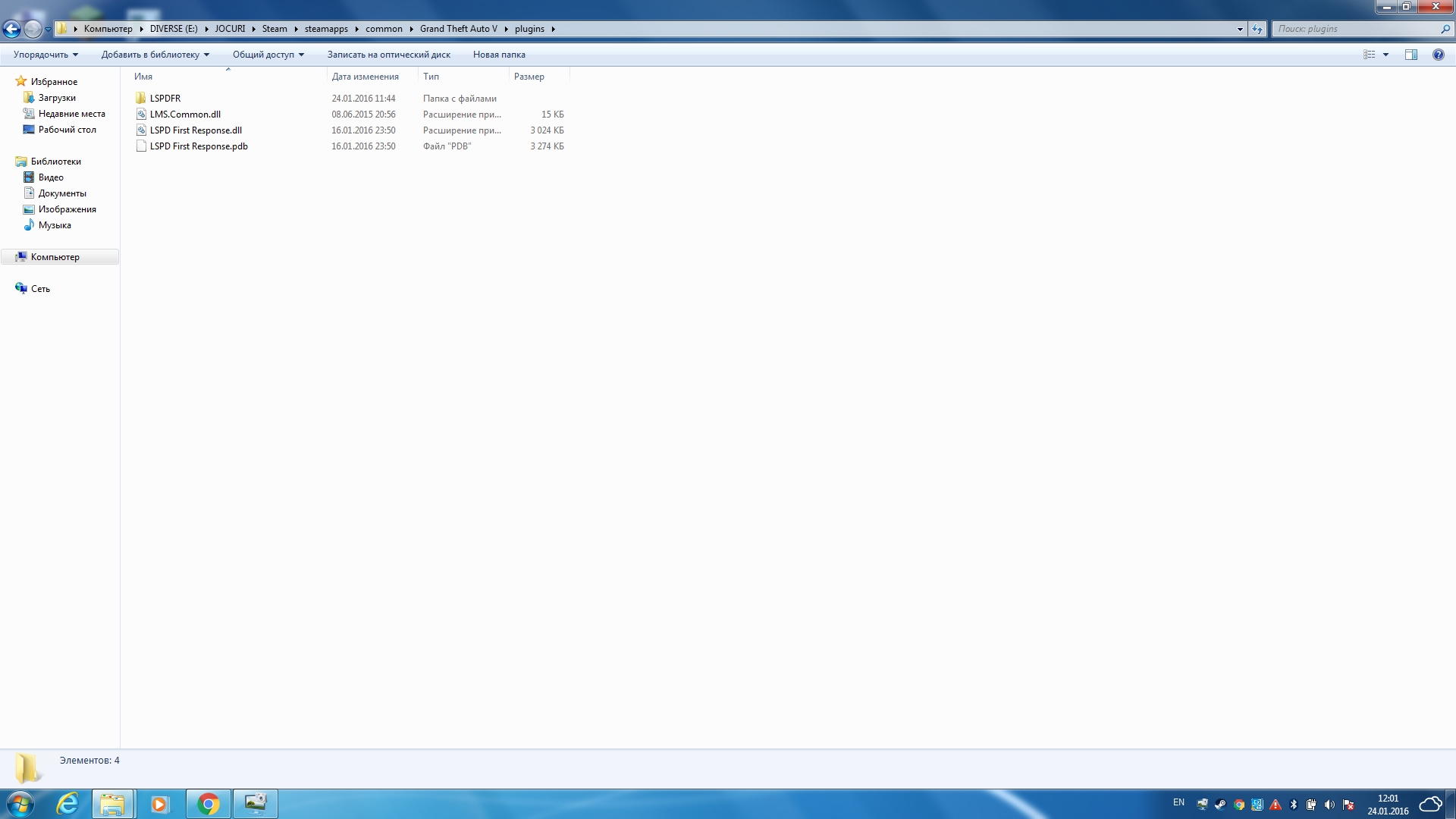Image resolution: width=1456 pixels, height=819 pixels.
Task: Click the volume speaker tray icon
Action: tap(1329, 805)
